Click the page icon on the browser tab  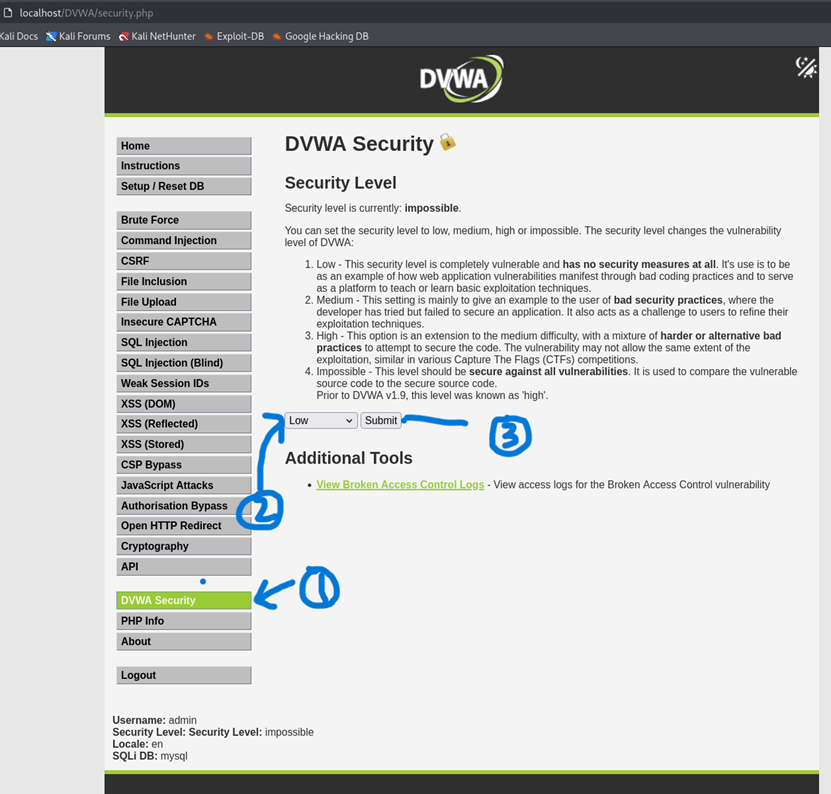(x=8, y=14)
